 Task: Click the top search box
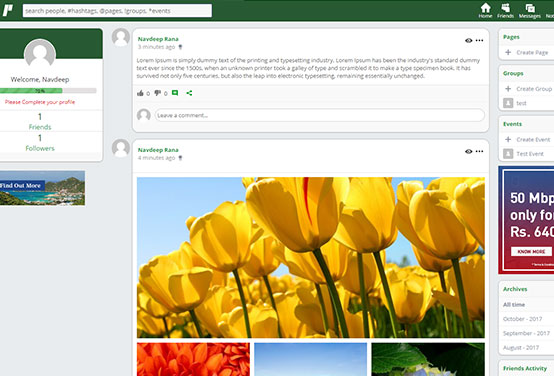click(x=117, y=11)
